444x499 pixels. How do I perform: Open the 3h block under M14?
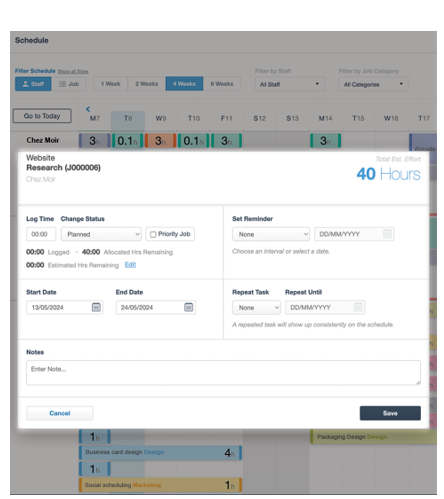coord(325,141)
